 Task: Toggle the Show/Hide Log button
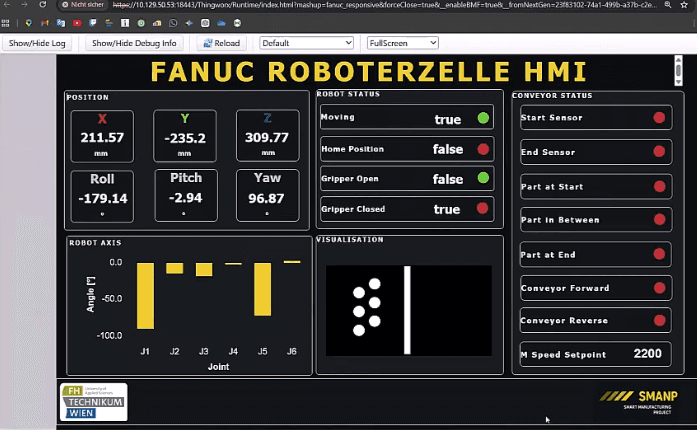[x=37, y=43]
